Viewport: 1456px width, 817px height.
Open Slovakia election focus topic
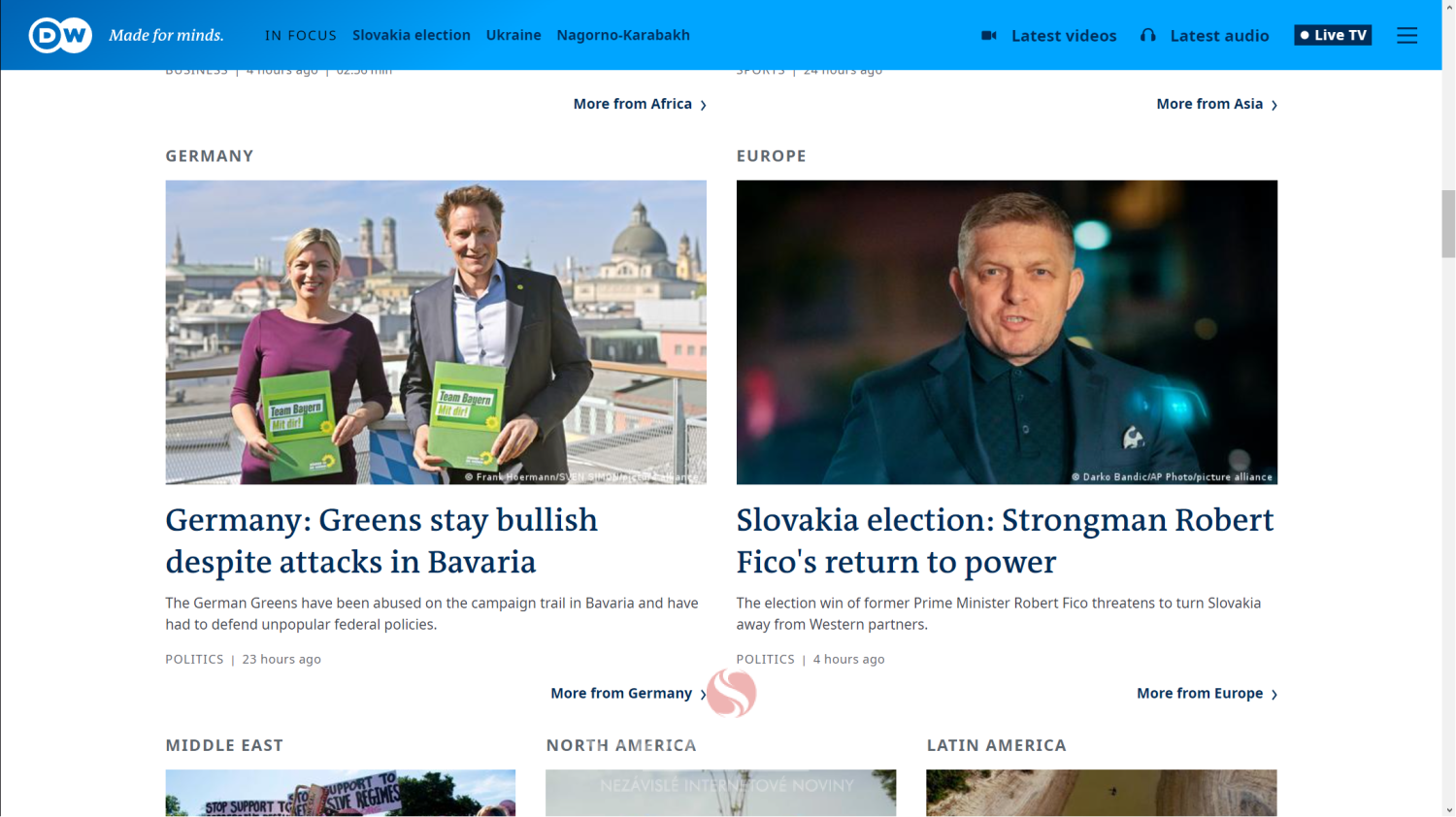(x=412, y=35)
